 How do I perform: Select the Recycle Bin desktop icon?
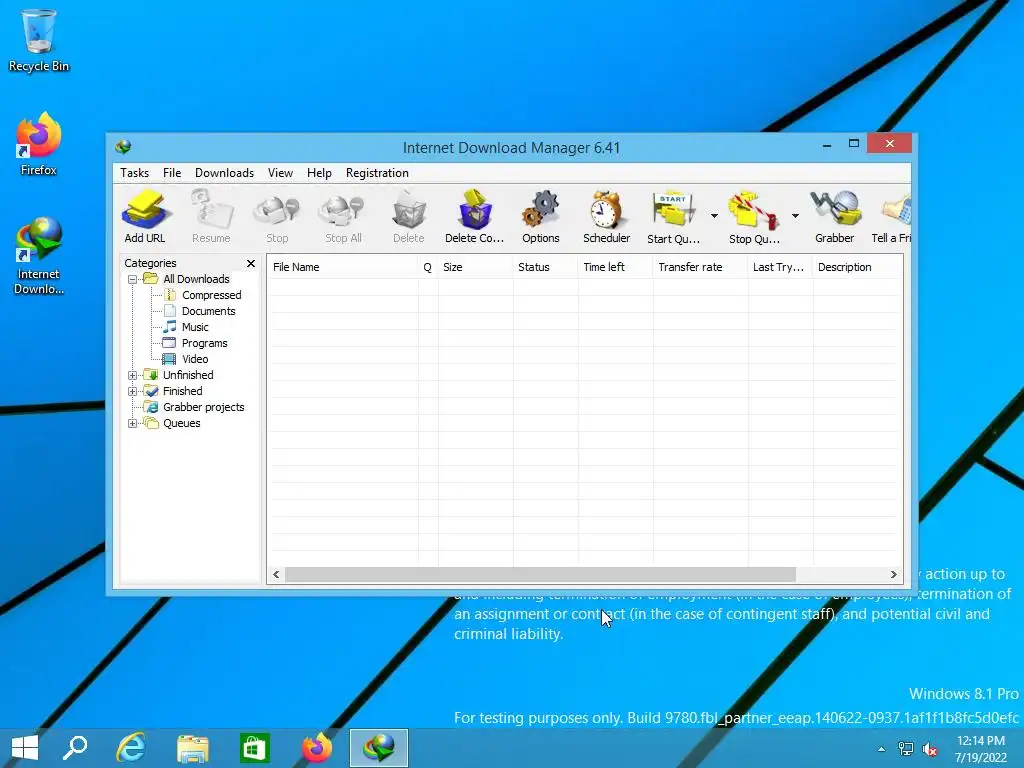(x=39, y=40)
